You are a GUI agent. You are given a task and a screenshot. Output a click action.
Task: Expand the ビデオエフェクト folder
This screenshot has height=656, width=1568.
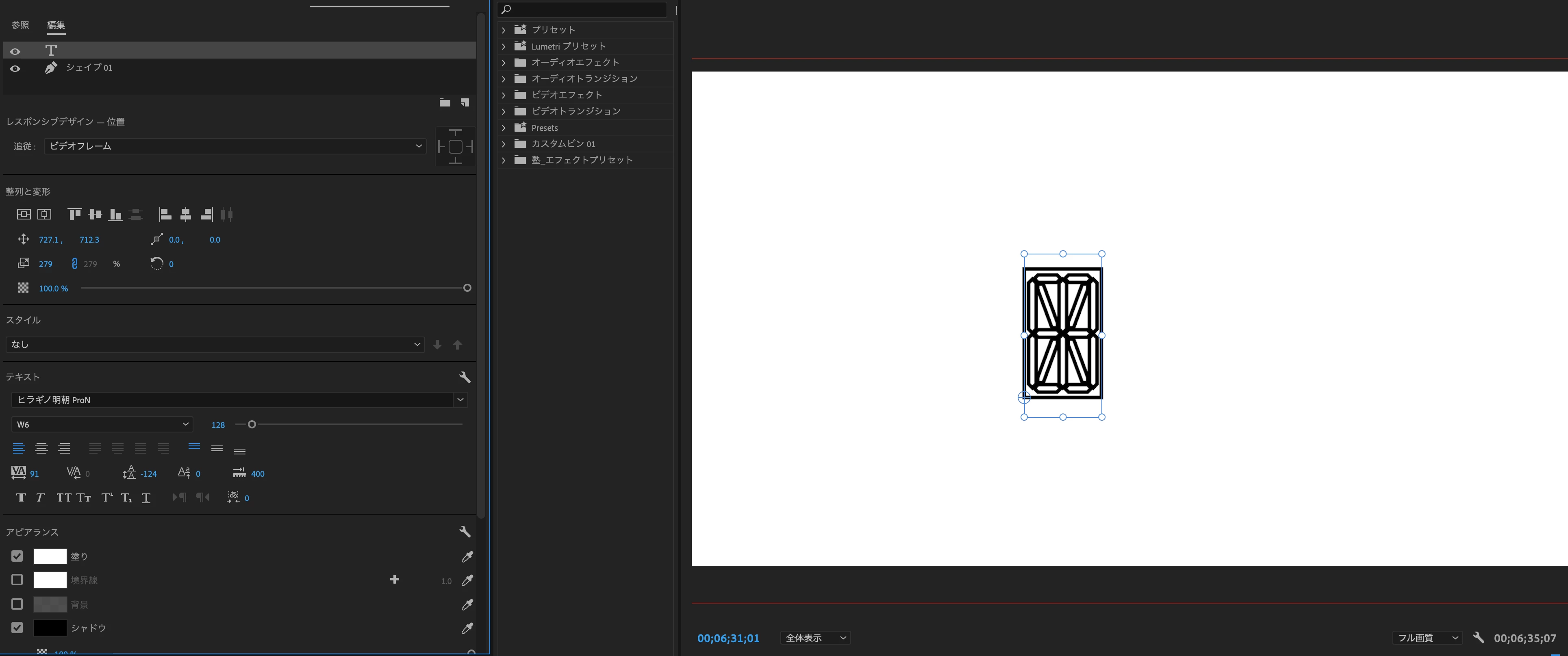pos(504,95)
